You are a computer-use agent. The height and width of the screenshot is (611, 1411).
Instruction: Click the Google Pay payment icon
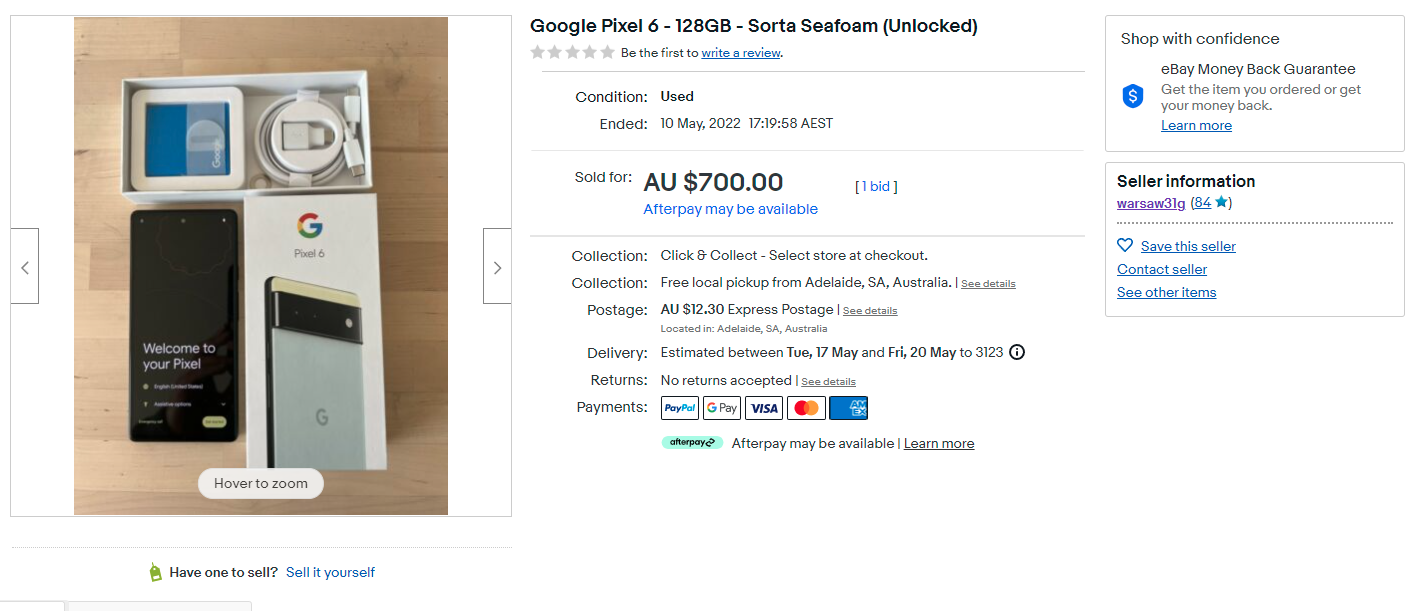tap(722, 408)
